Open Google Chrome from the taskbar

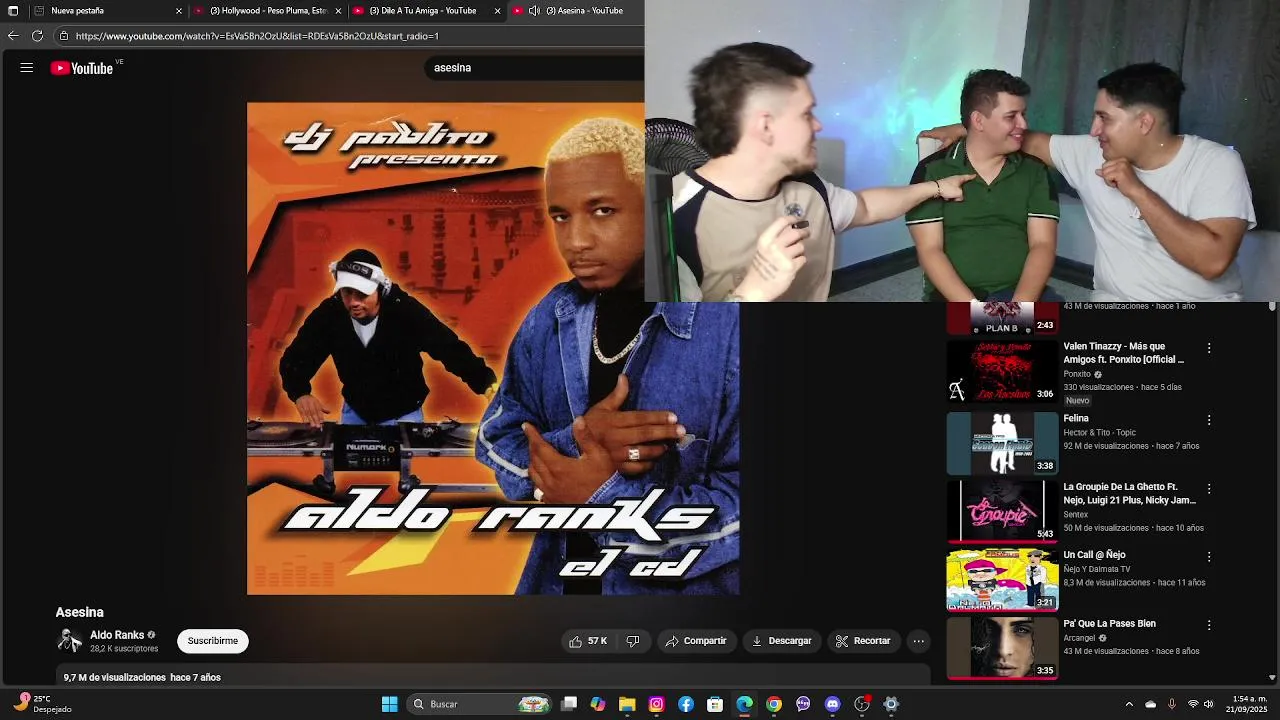point(774,704)
